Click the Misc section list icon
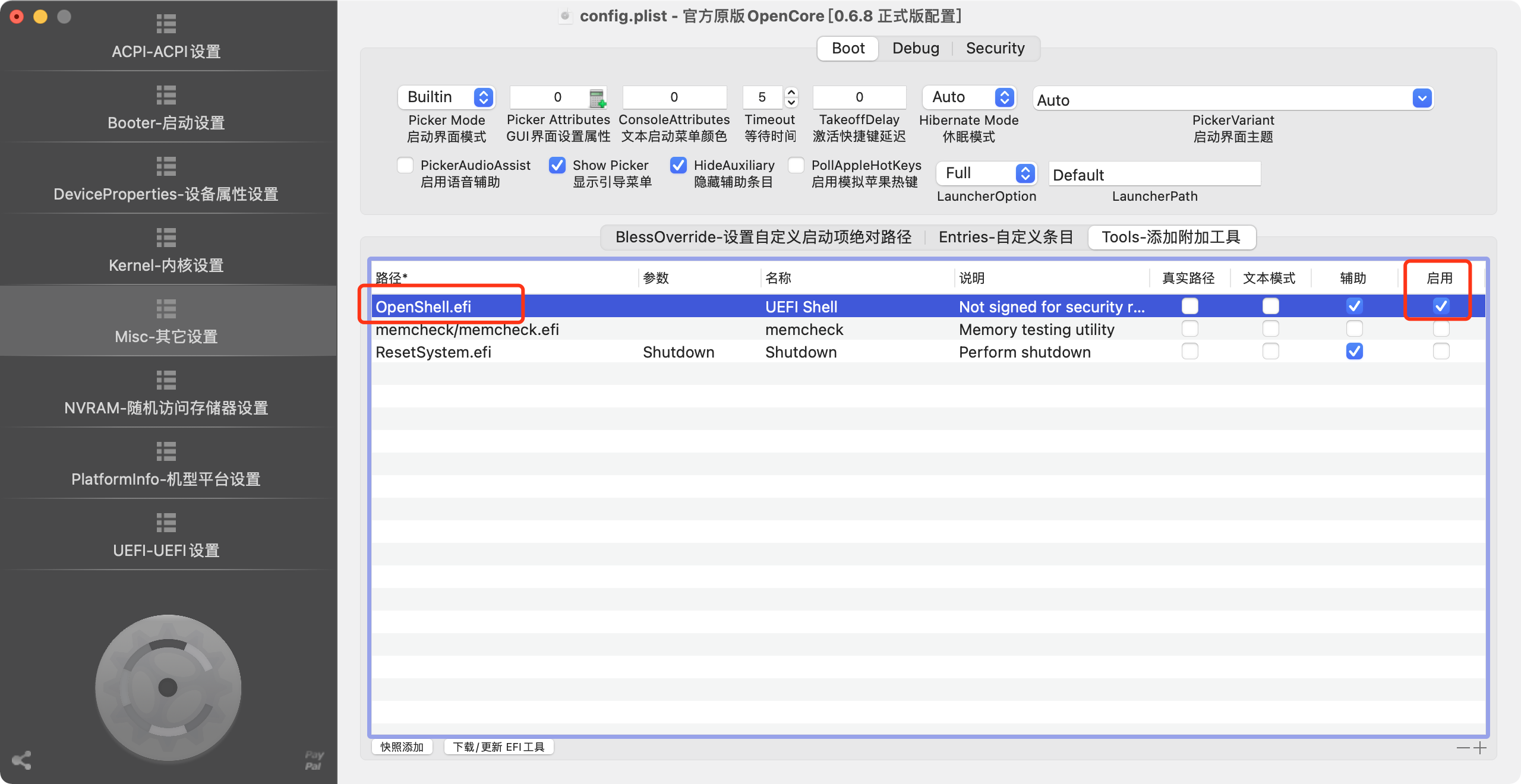Viewport: 1521px width, 784px height. 166,309
